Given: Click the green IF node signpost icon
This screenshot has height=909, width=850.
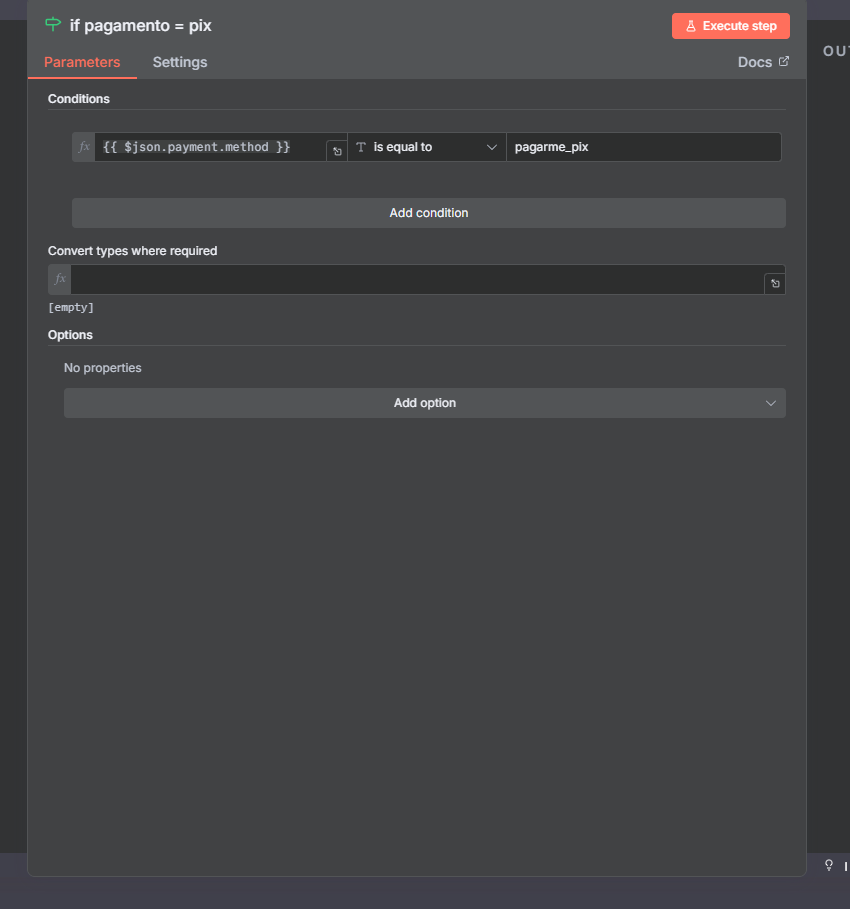Looking at the screenshot, I should pos(53,25).
